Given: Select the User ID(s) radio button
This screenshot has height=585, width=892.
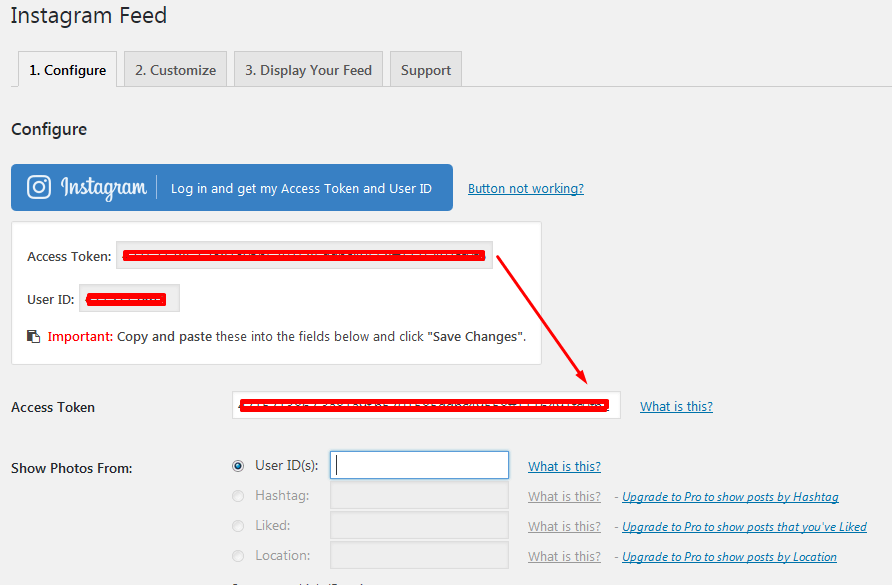Looking at the screenshot, I should click(x=238, y=466).
